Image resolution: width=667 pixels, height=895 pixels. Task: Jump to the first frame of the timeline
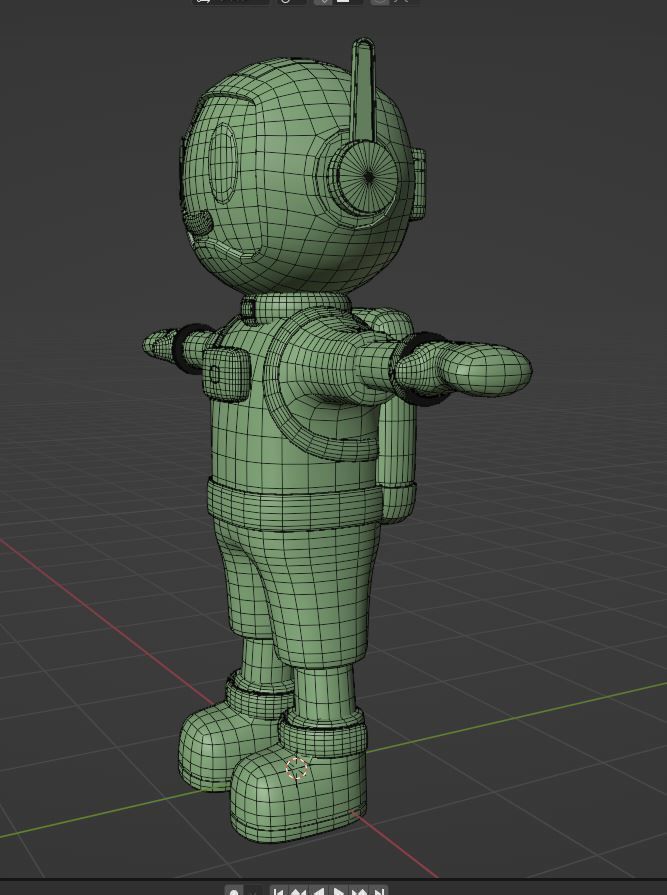point(278,891)
